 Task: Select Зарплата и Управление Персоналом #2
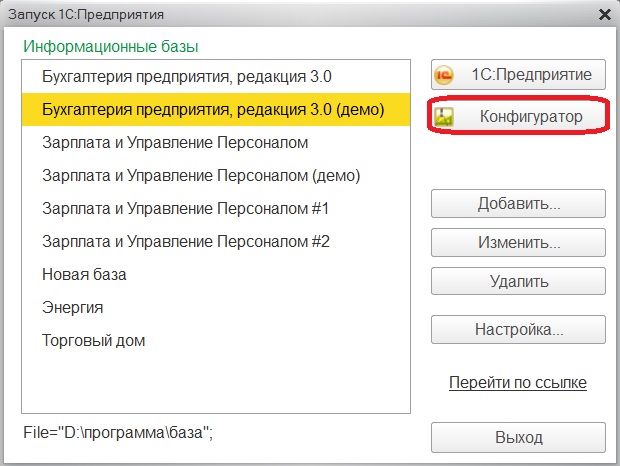[x=216, y=241]
